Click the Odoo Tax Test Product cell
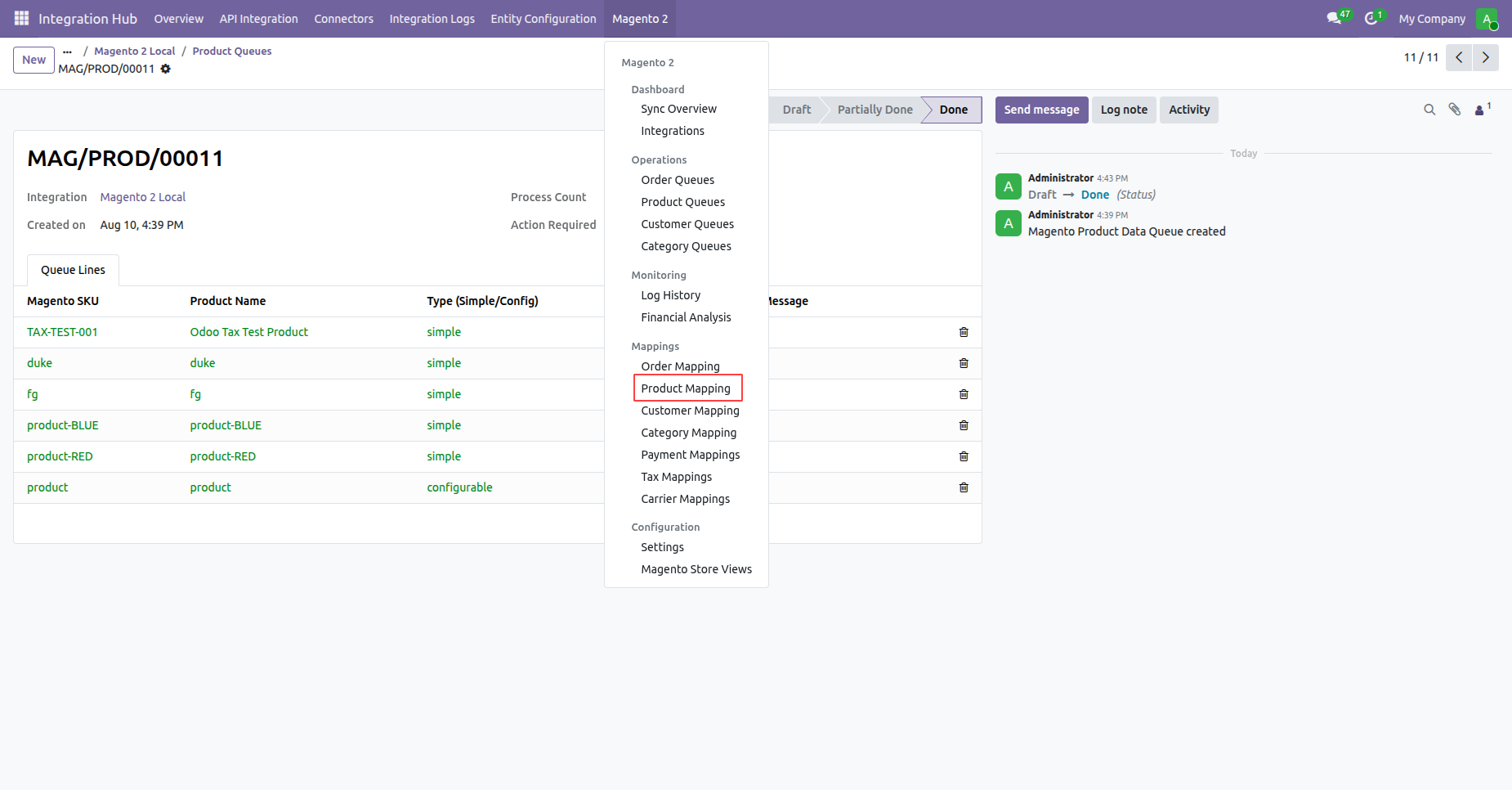1512x790 pixels. [249, 332]
